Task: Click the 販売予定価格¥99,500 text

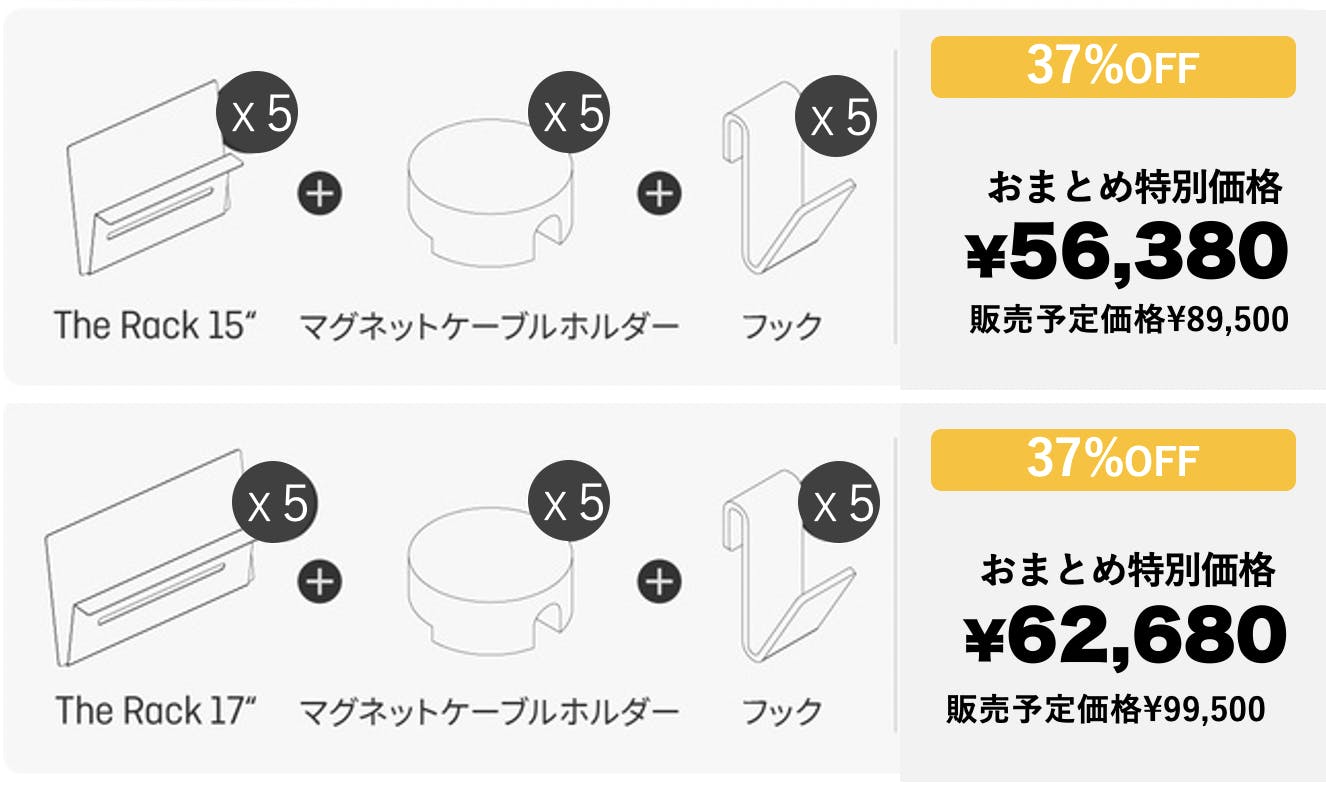Action: point(1105,710)
